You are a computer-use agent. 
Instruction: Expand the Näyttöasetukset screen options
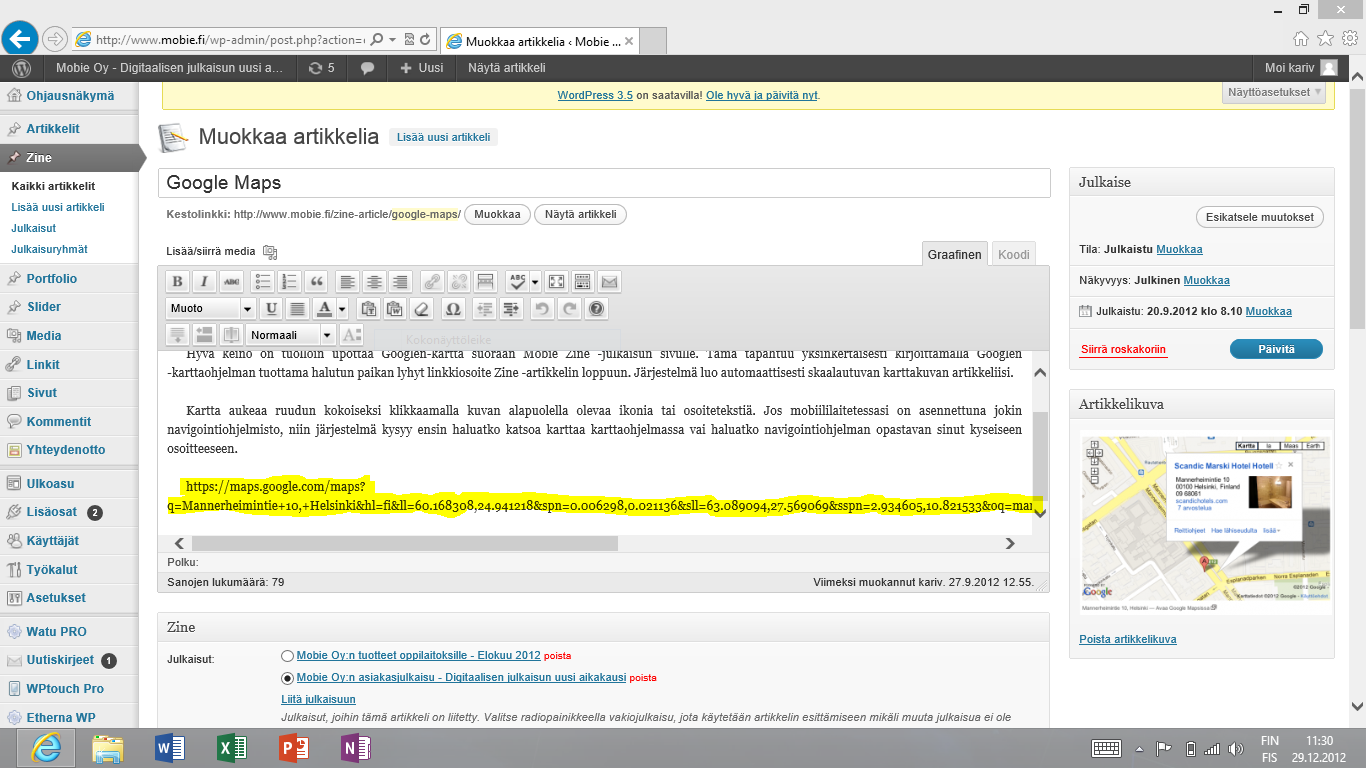(x=1275, y=93)
